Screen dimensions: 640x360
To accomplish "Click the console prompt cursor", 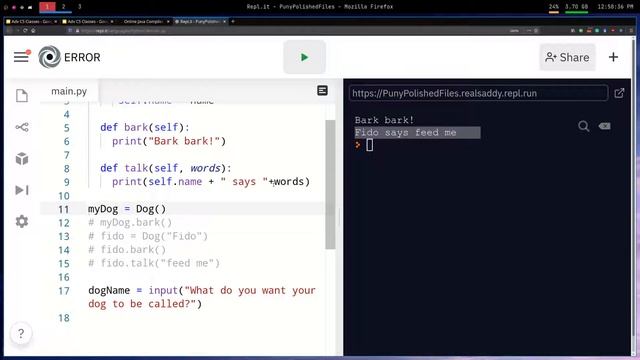I will 369,144.
